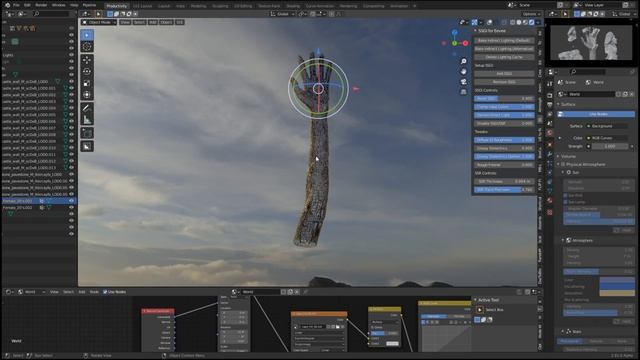Viewport: 640px width, 360px height.
Task: Click Bake Indirect Lighting (Default) button
Action: (x=504, y=40)
